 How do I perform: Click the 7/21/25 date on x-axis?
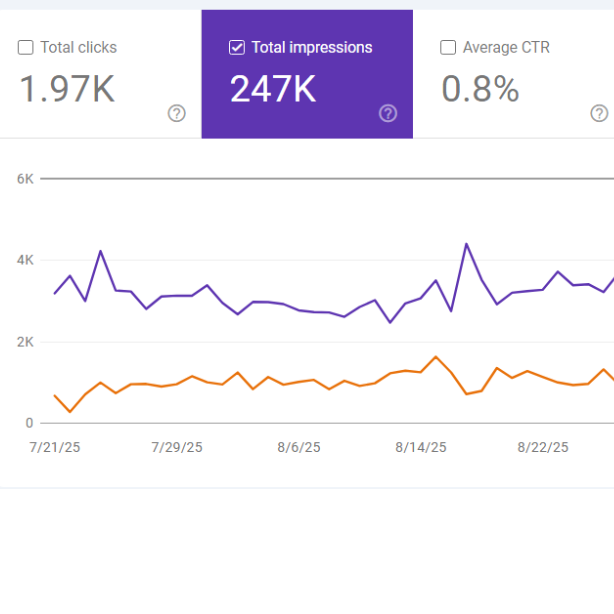click(x=55, y=448)
